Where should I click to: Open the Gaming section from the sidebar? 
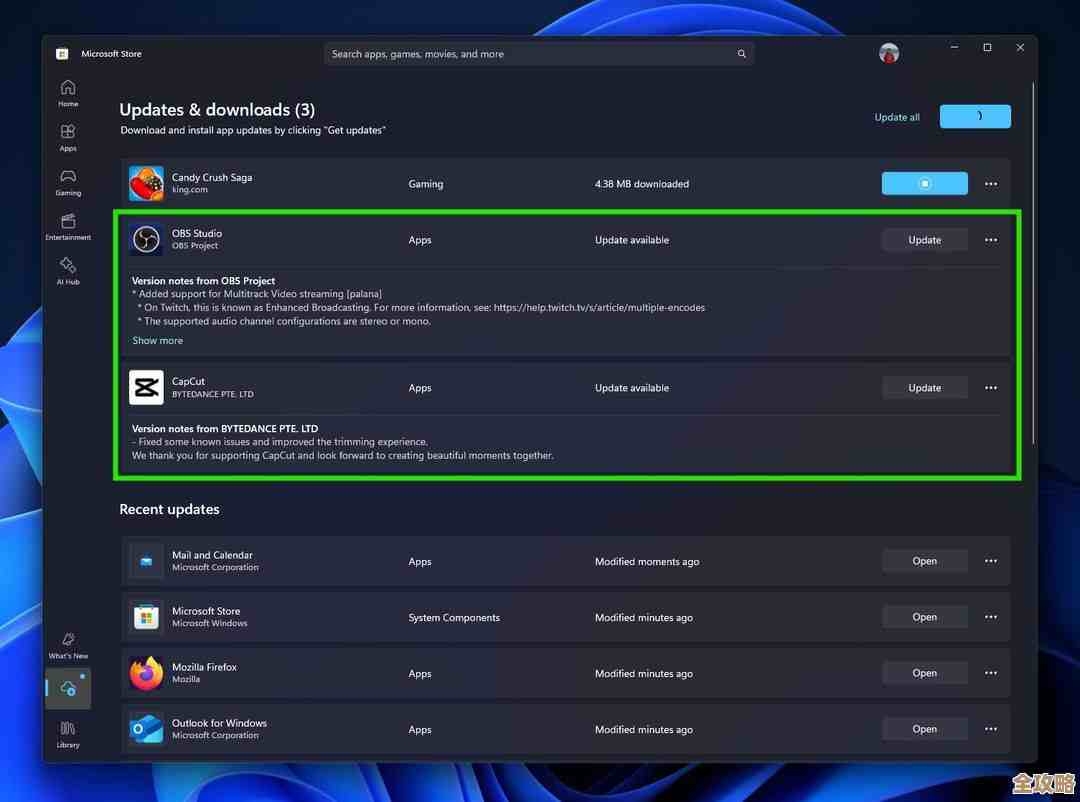pos(67,180)
